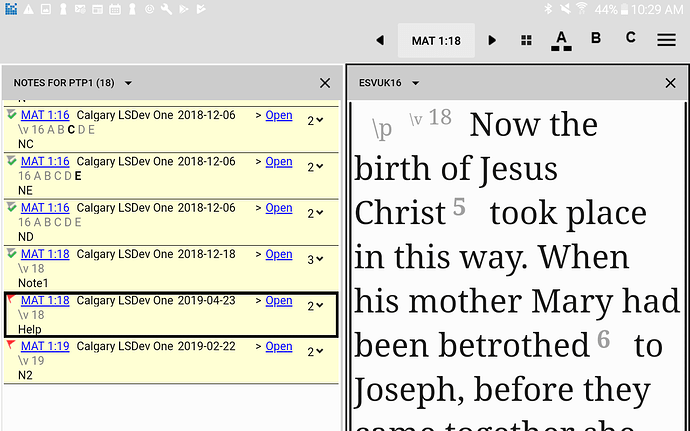Open the N2 note via its Open link

click(x=279, y=347)
